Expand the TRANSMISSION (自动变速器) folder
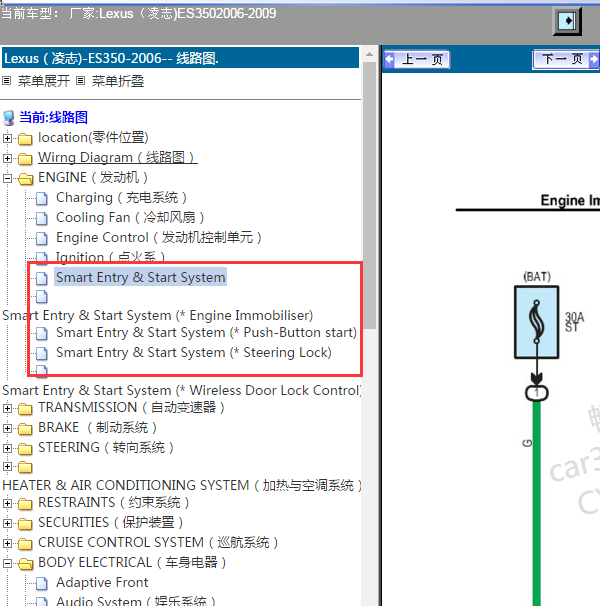Viewport: 600px width, 606px height. point(7,408)
